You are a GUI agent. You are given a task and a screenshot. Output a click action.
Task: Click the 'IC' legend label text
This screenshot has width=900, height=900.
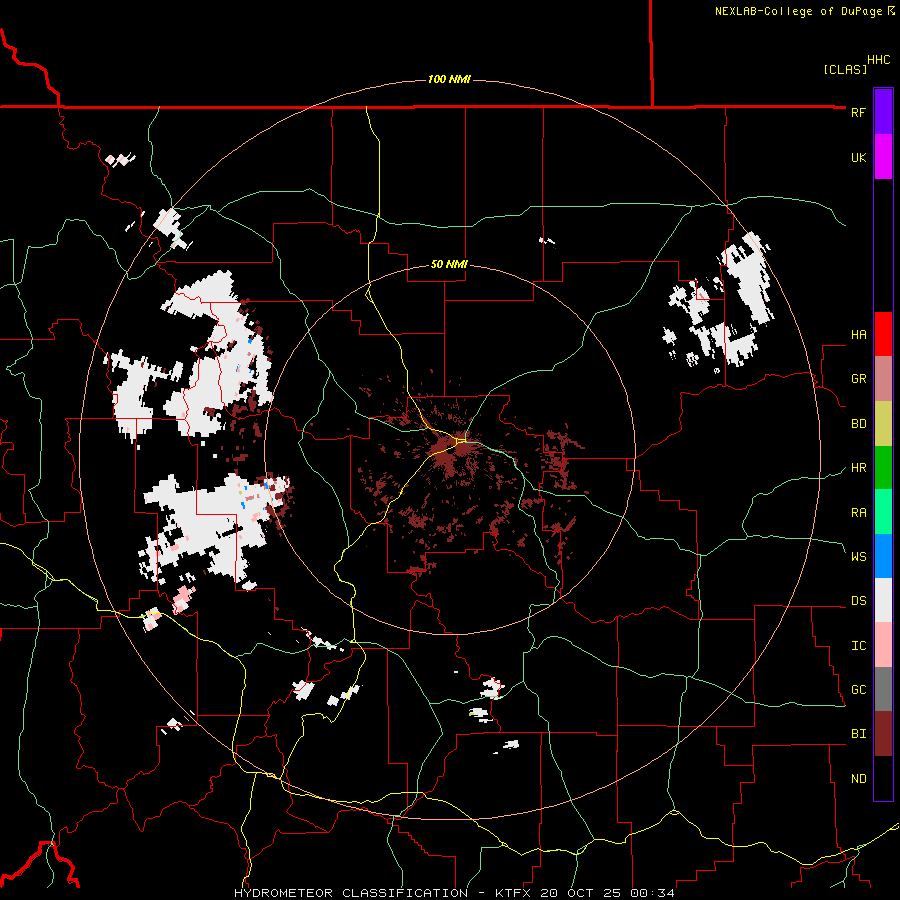(x=858, y=646)
